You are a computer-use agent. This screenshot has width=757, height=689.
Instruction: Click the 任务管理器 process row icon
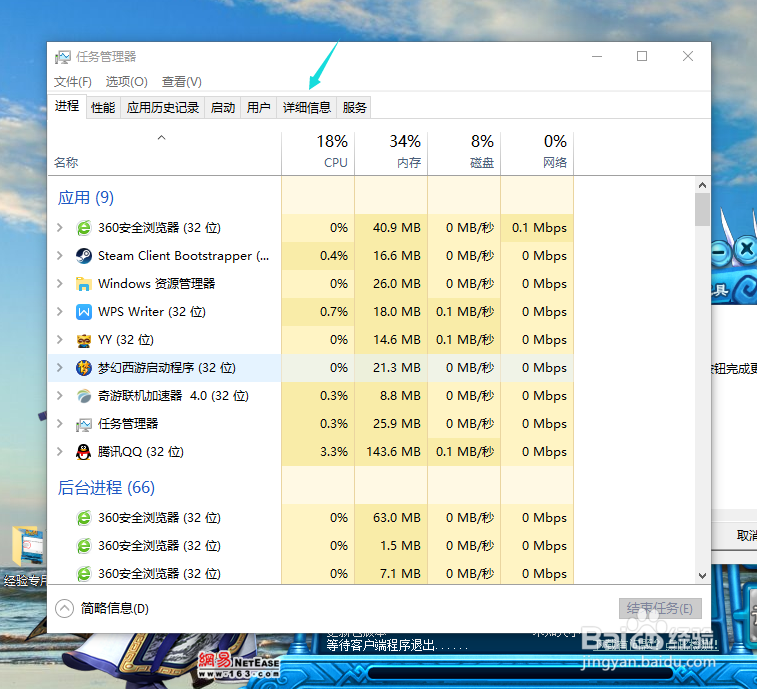pyautogui.click(x=84, y=424)
